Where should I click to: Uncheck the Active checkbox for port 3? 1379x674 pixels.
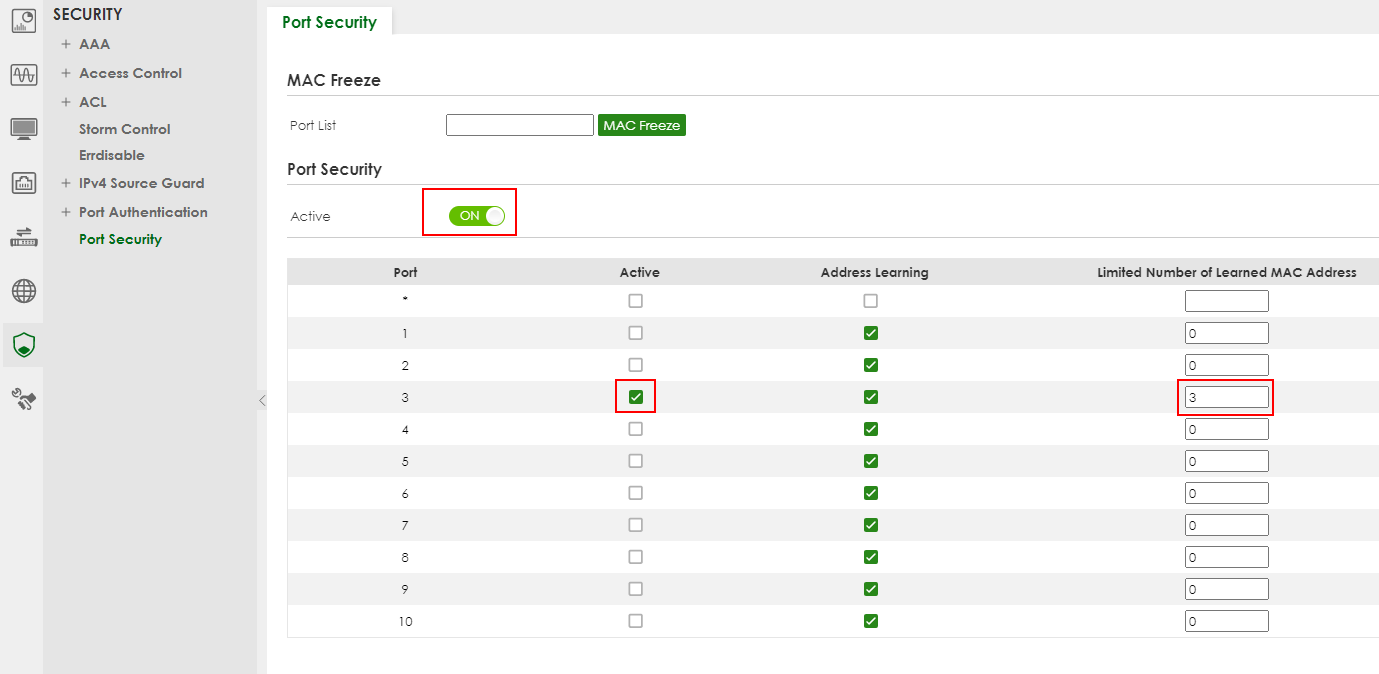tap(635, 397)
